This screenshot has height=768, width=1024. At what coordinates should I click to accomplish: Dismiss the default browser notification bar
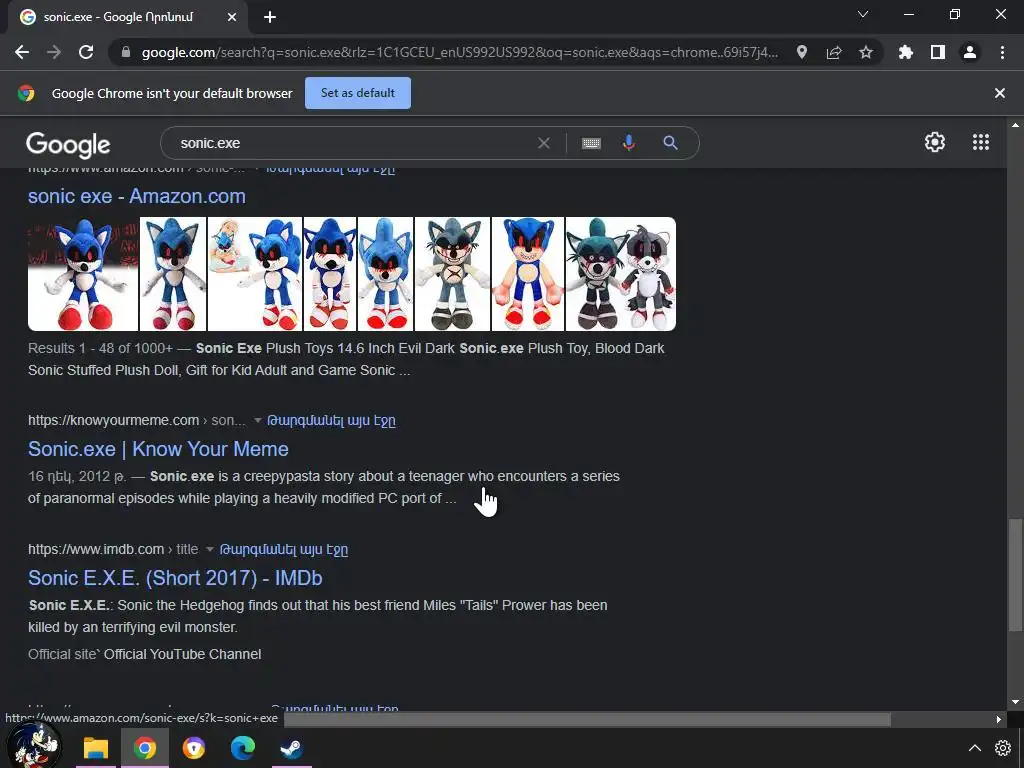click(x=1000, y=93)
